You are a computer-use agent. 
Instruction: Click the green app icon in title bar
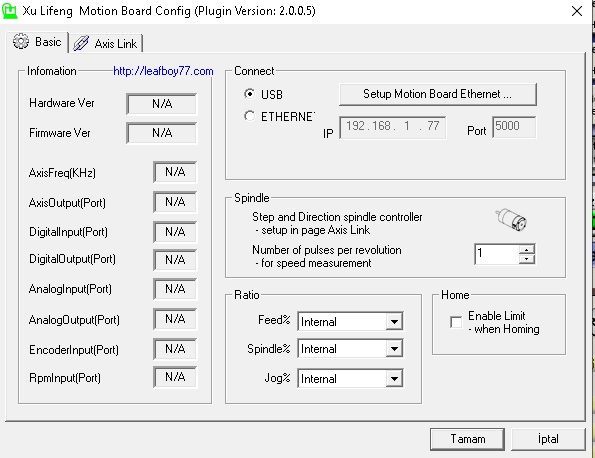coord(9,10)
